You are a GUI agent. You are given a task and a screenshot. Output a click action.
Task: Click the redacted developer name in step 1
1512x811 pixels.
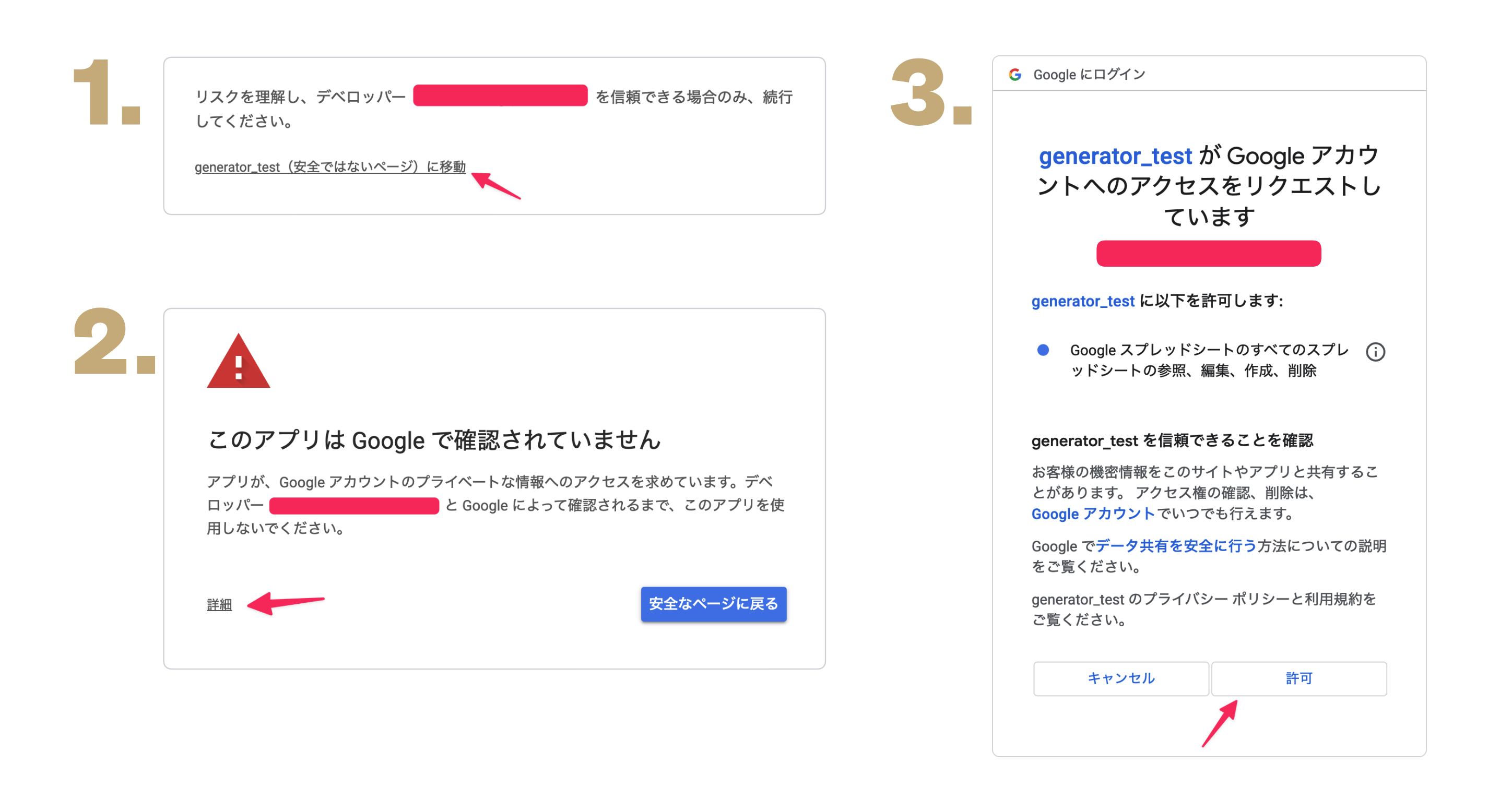(500, 96)
